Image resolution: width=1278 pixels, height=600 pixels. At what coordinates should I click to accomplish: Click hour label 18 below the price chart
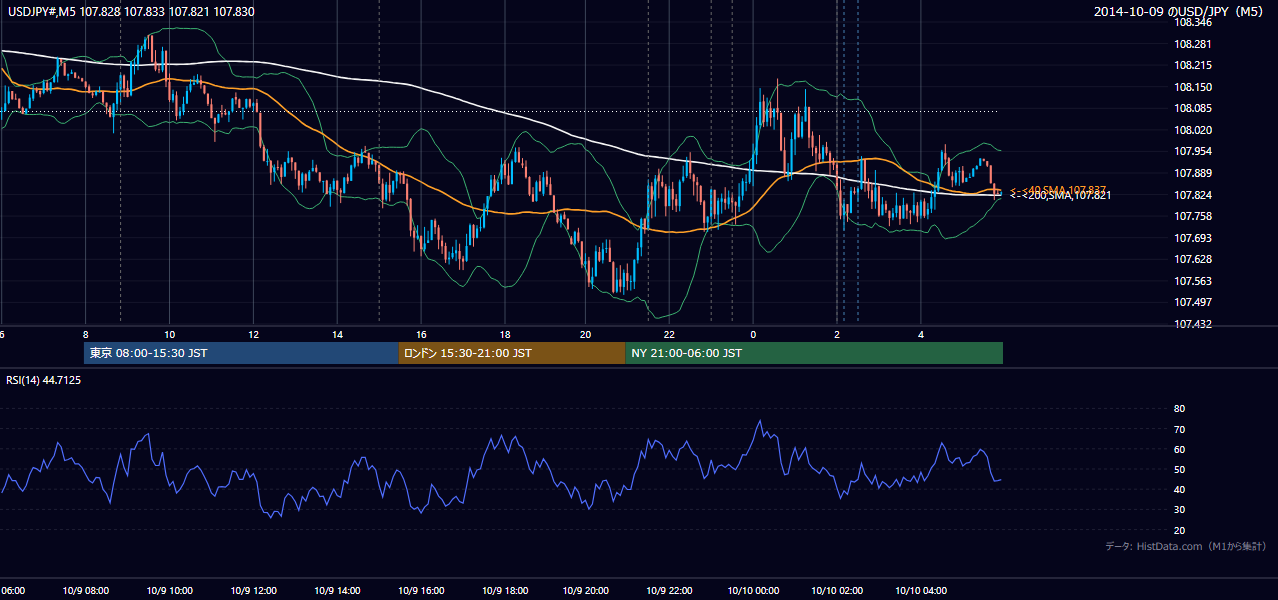pyautogui.click(x=505, y=334)
